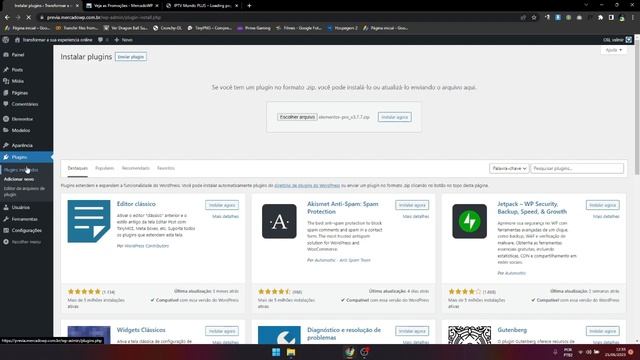The image size is (640, 360).
Task: Click Escolher arquivo to choose file
Action: click(297, 117)
